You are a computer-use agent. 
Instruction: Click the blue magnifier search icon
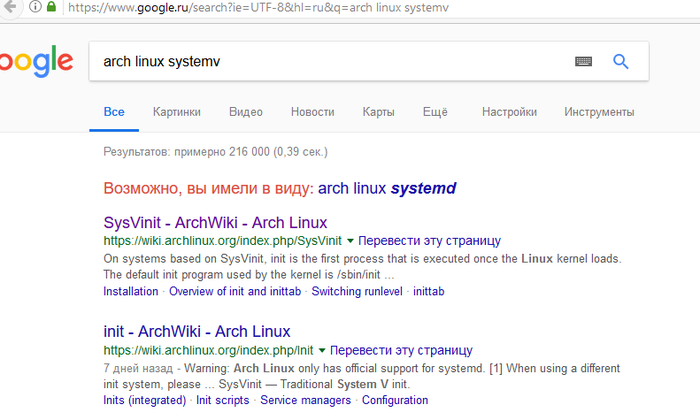pyautogui.click(x=621, y=61)
